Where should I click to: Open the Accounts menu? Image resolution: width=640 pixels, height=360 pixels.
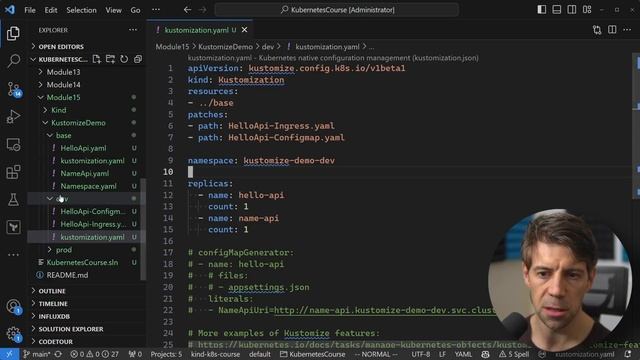coord(13,306)
